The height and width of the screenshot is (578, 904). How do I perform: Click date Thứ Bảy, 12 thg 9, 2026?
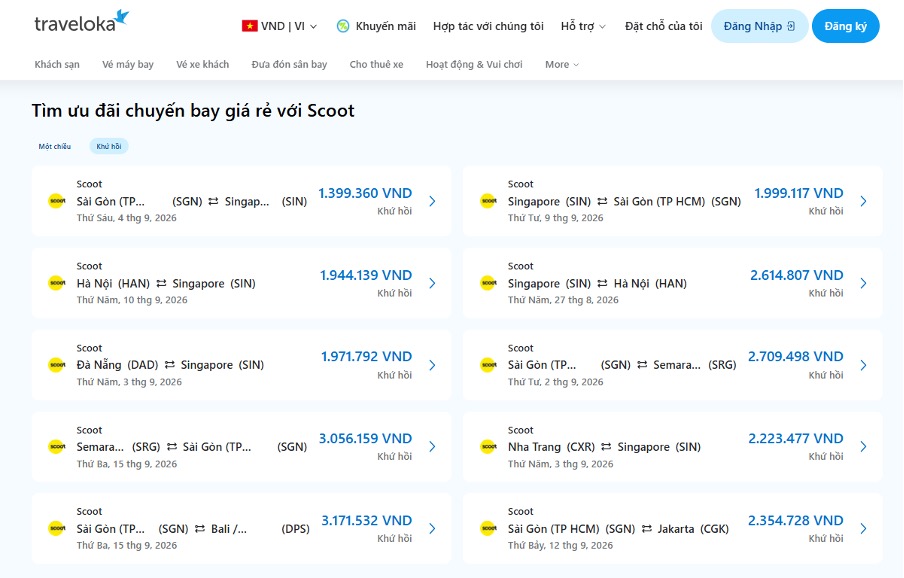pos(560,545)
